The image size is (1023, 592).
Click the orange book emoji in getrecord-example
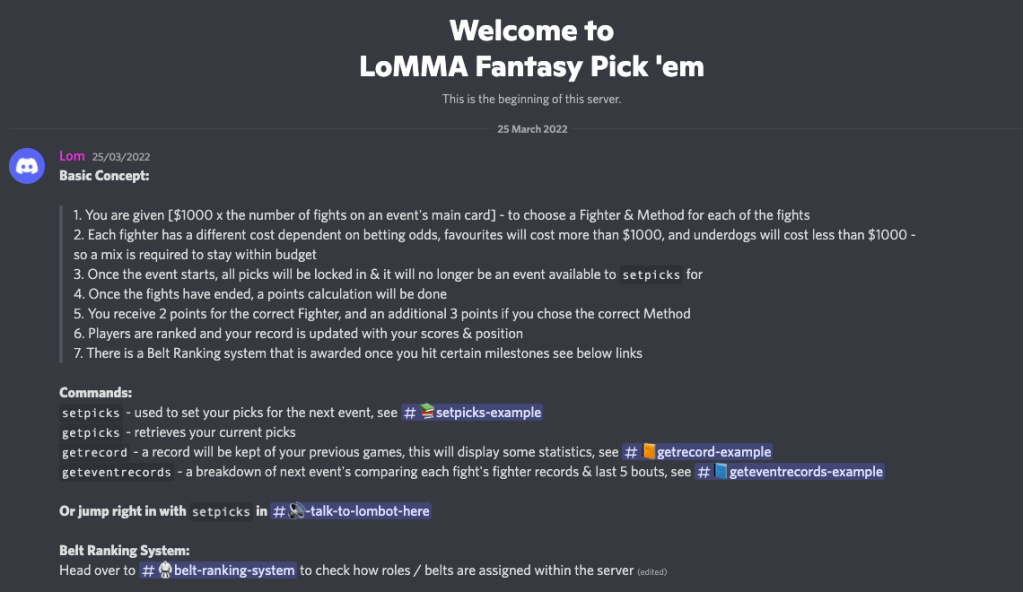[x=648, y=452]
